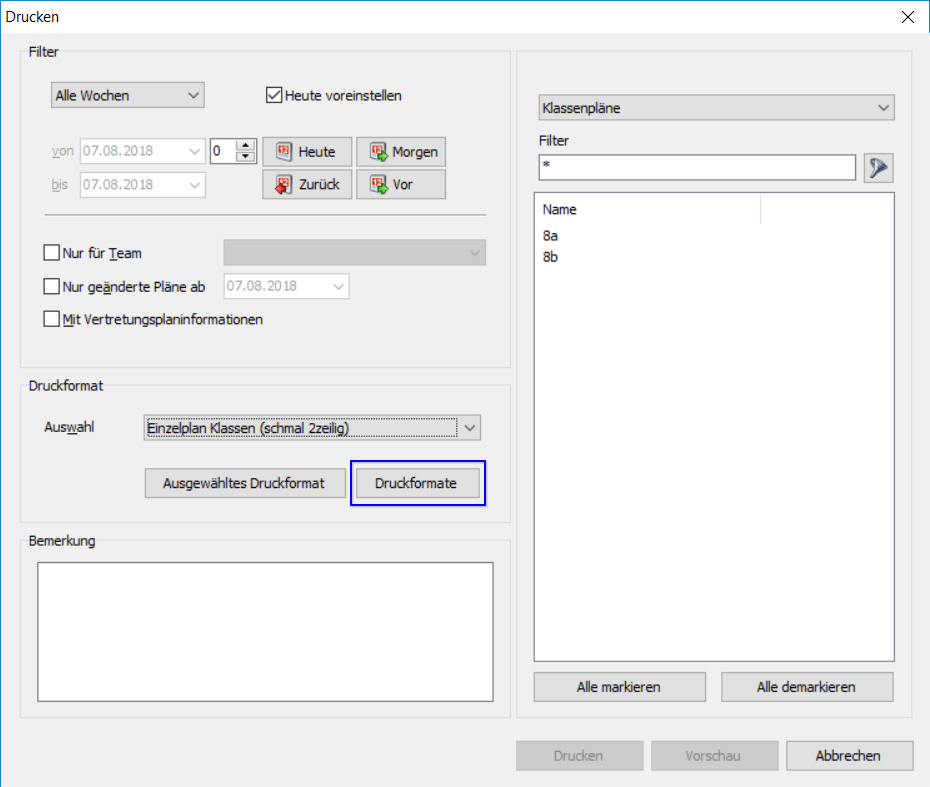Viewport: 930px width, 787px height.
Task: Click the Filter text field with asterisk
Action: [x=697, y=167]
